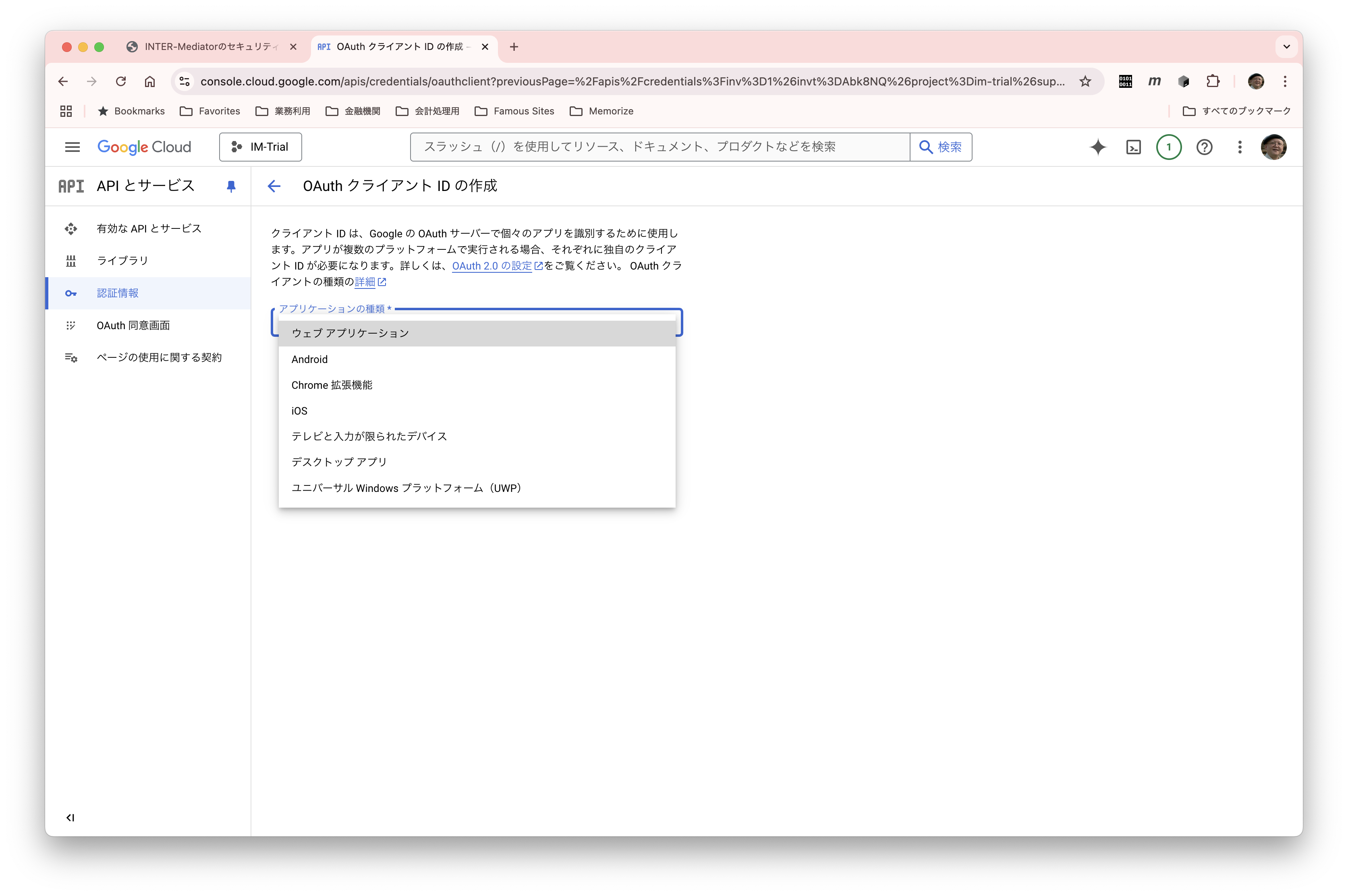Viewport: 1348px width, 896px height.
Task: Click the Google Cloud logo
Action: [x=144, y=147]
